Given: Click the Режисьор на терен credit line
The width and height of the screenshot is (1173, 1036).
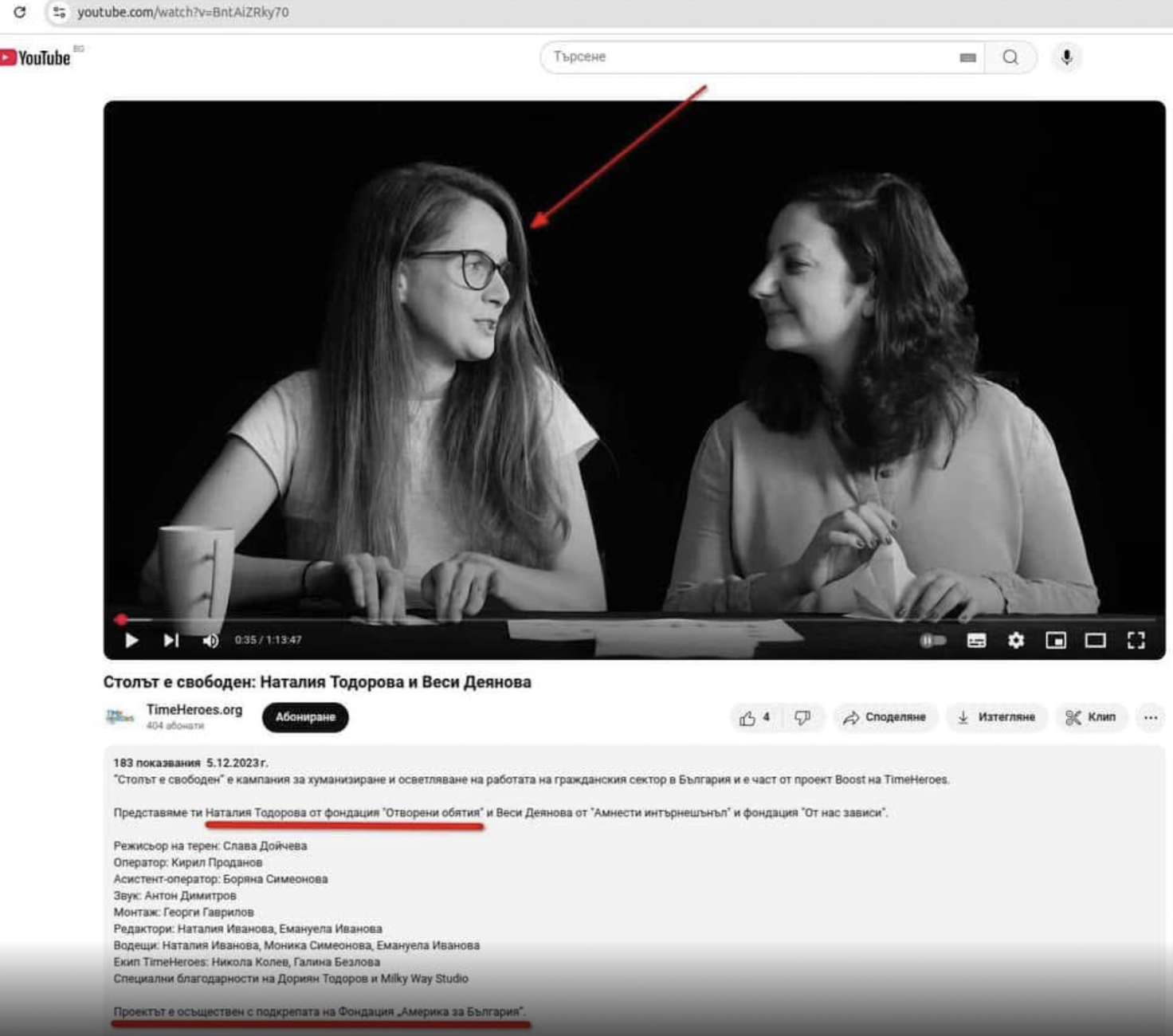Looking at the screenshot, I should coord(210,846).
